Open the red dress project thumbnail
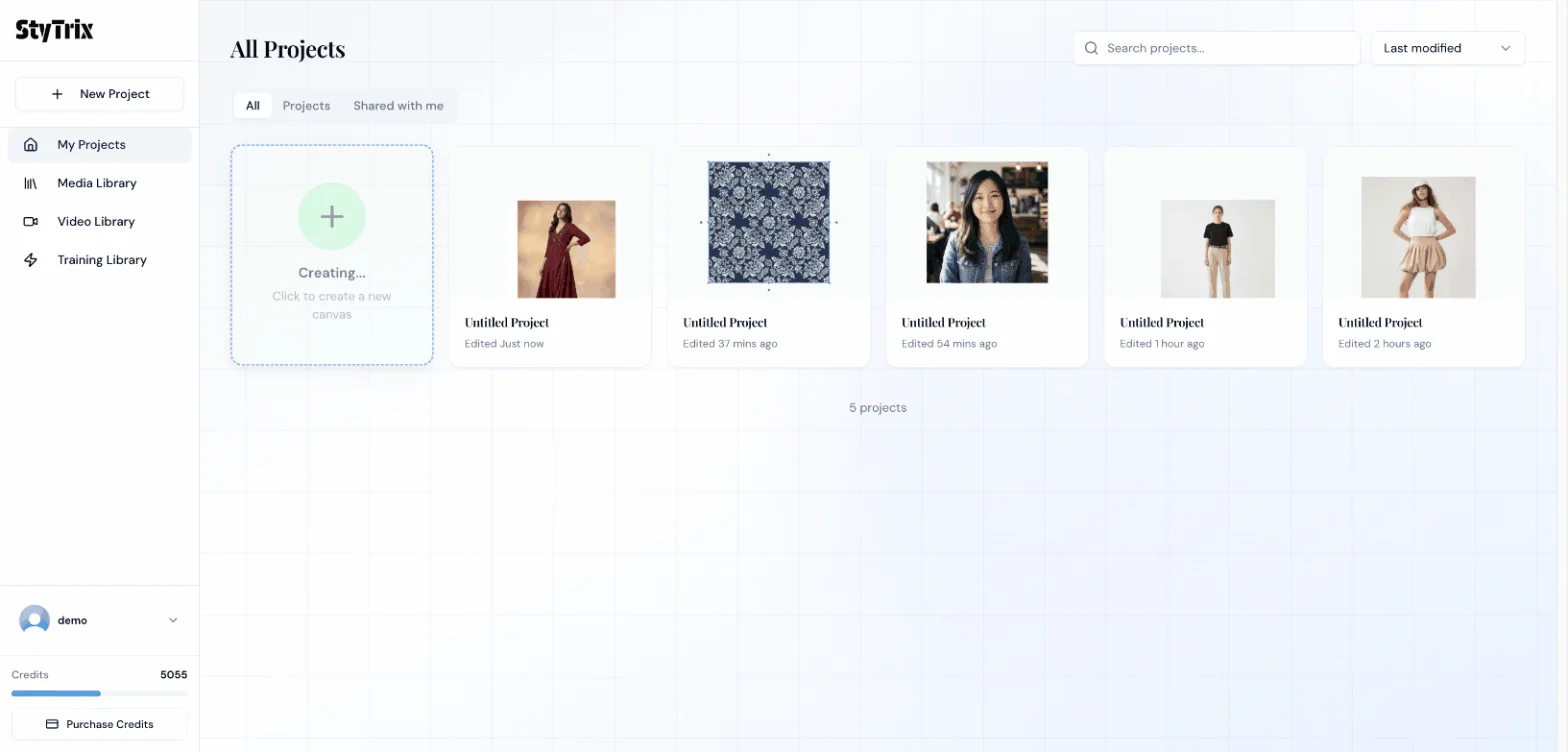Screen dimensions: 1568x752 566,249
